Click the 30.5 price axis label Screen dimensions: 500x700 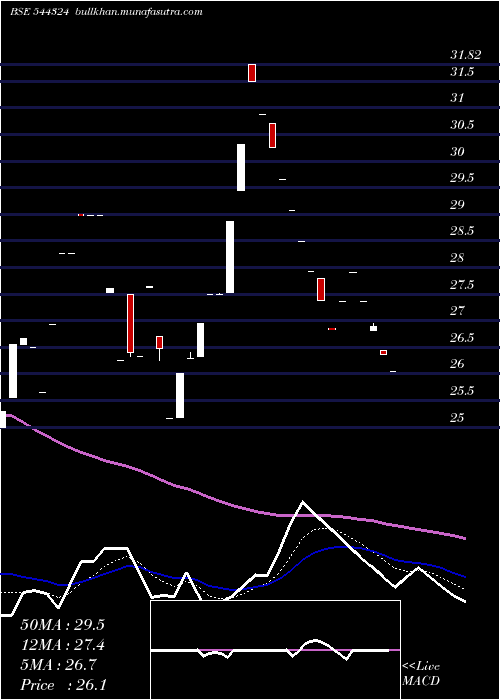point(462,125)
